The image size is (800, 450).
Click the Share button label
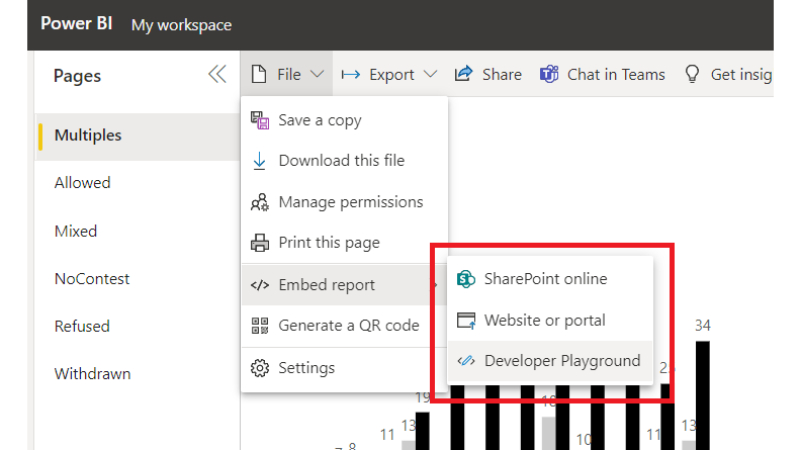tap(502, 75)
